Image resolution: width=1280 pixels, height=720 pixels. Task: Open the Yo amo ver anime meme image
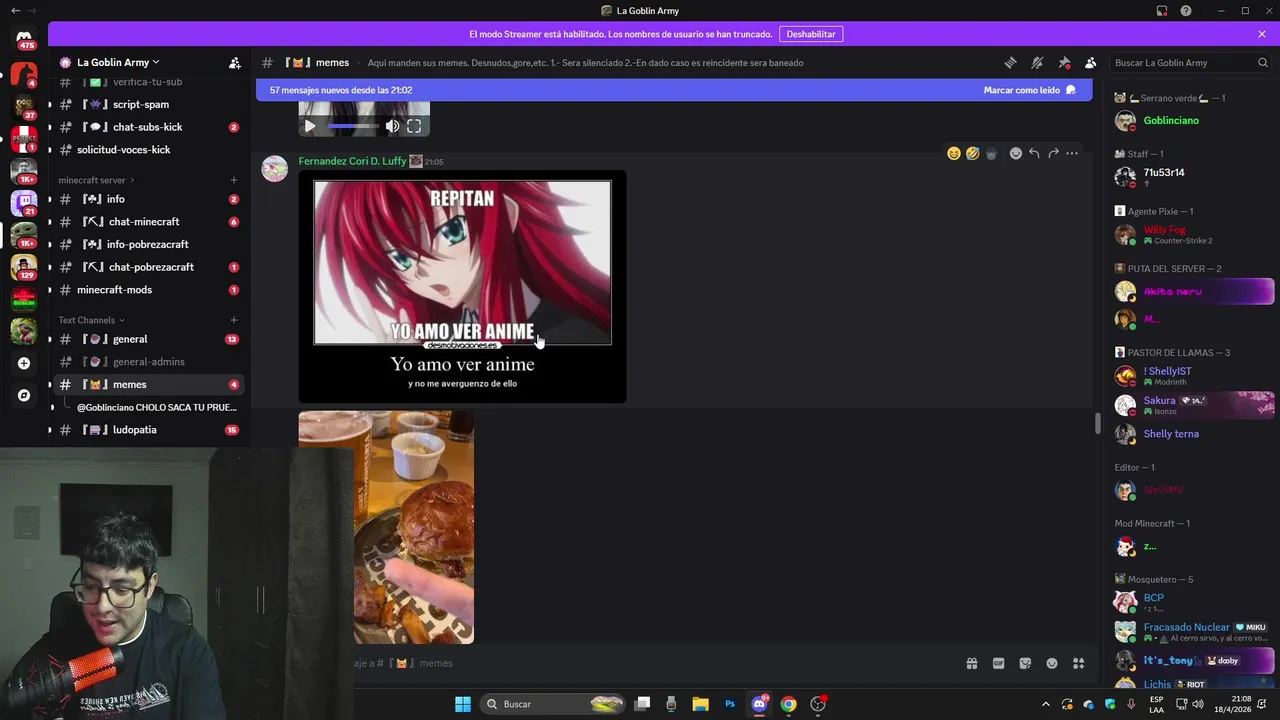click(x=462, y=287)
